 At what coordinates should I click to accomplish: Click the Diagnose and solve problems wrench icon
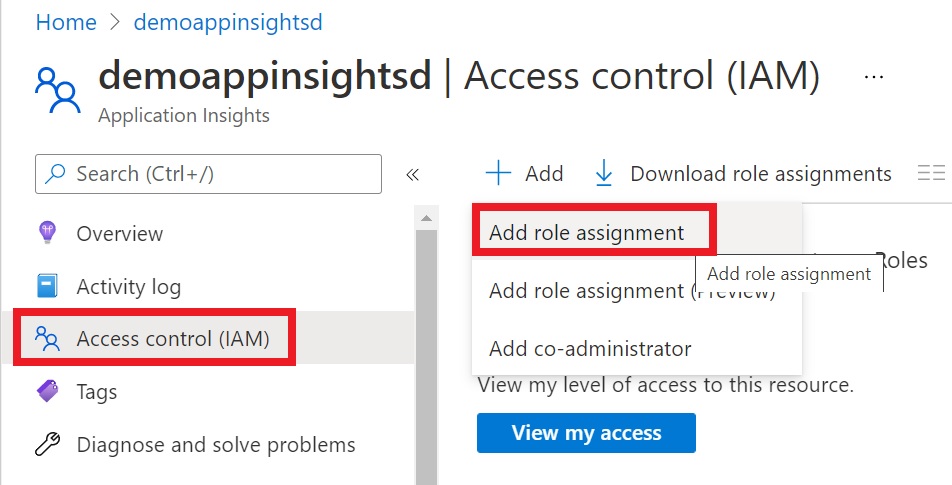[x=47, y=444]
